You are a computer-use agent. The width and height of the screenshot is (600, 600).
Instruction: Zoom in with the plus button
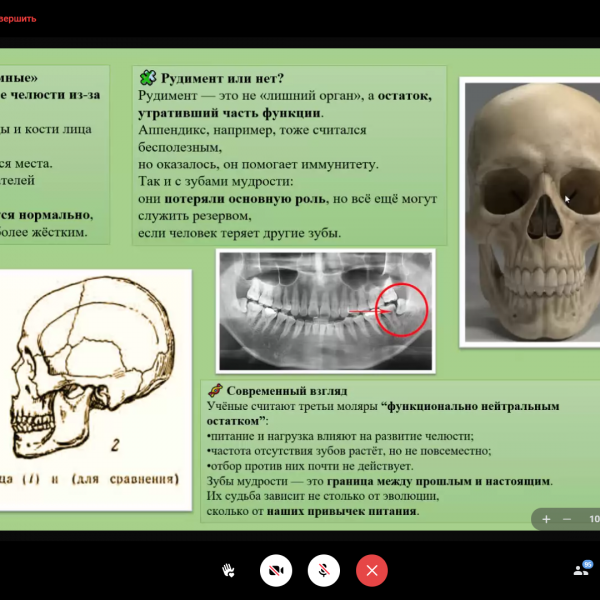[x=546, y=519]
